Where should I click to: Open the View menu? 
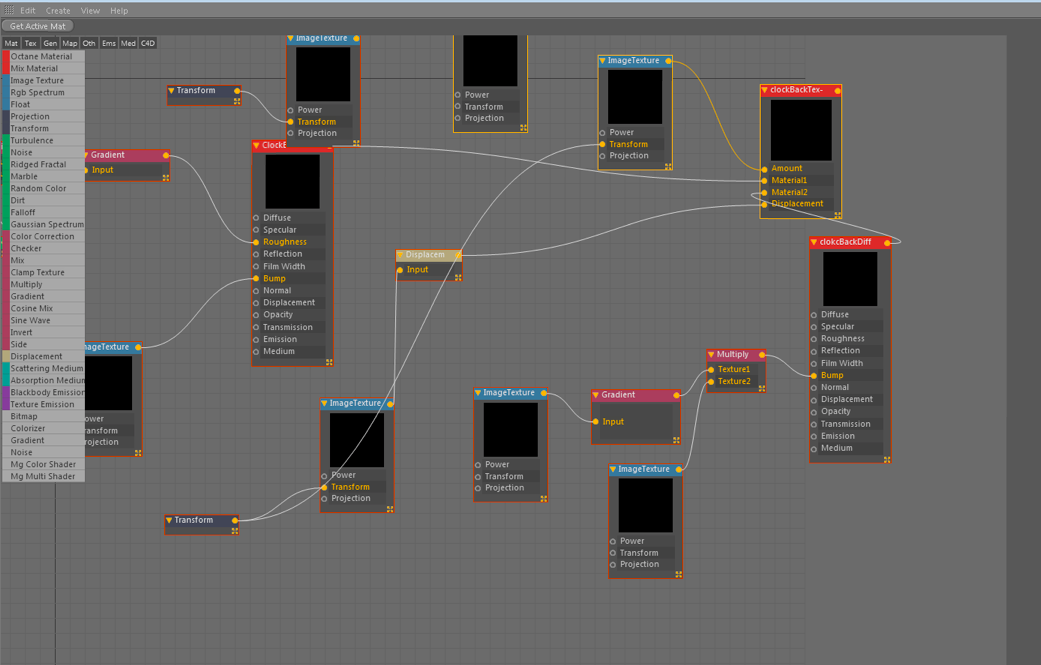tap(90, 11)
